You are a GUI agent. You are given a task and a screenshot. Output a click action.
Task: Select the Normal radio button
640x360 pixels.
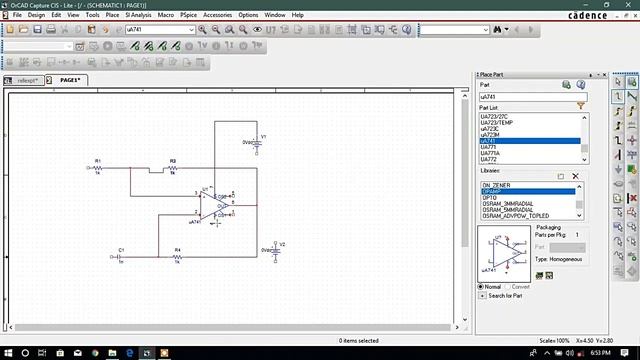[x=481, y=287]
